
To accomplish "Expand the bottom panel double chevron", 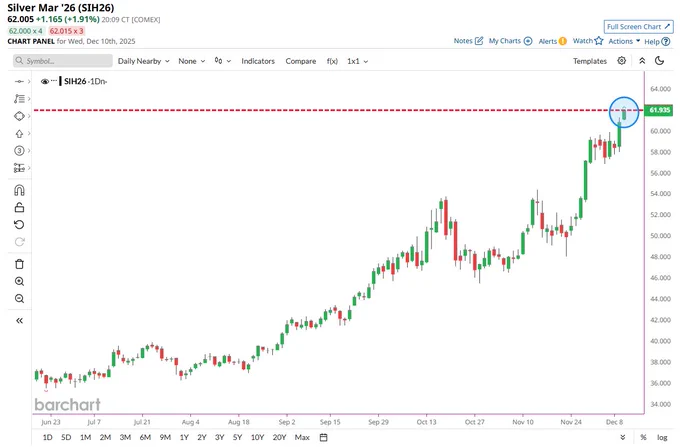I will pos(623,437).
